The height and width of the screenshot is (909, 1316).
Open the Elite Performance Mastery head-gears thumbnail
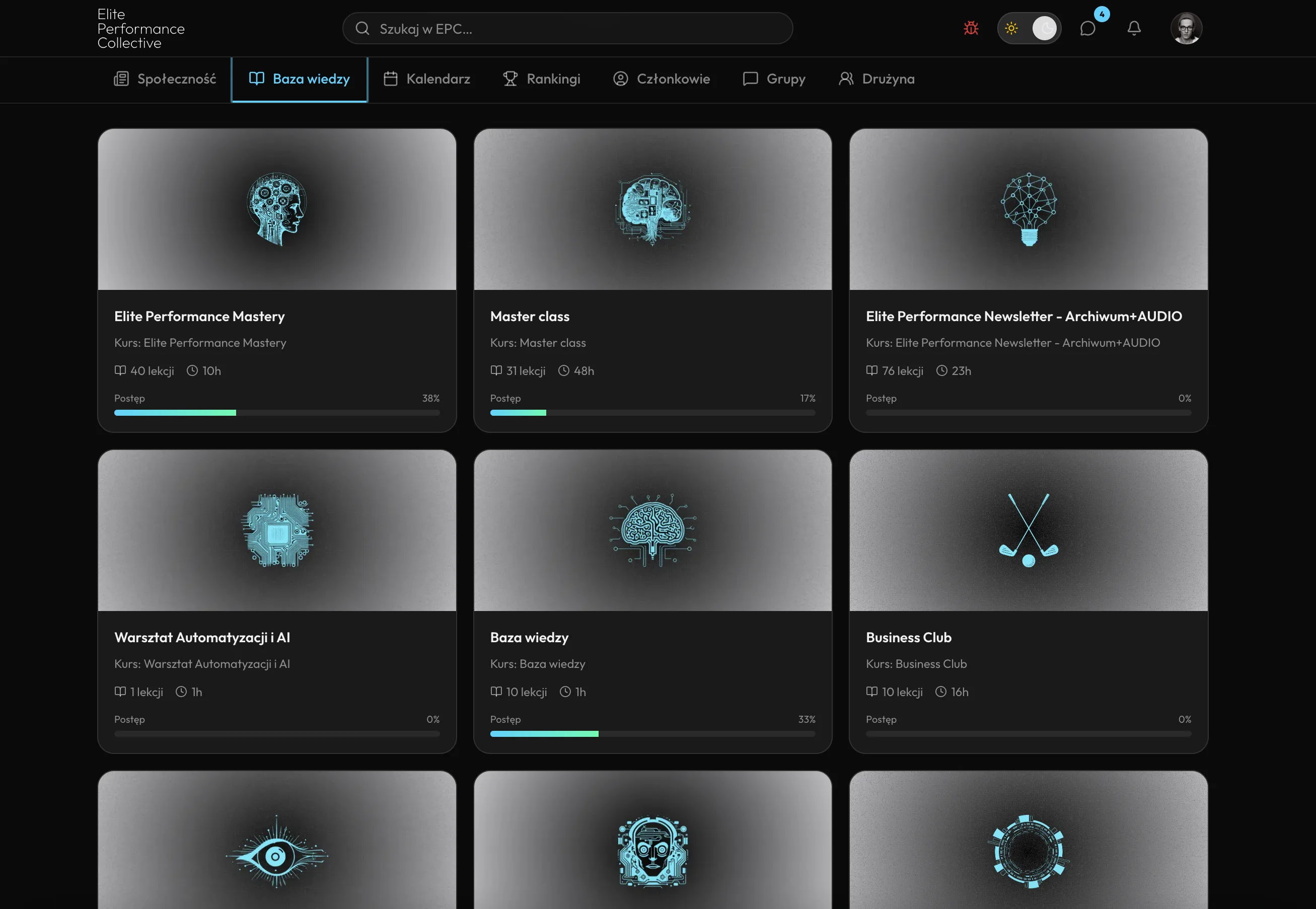click(x=277, y=209)
